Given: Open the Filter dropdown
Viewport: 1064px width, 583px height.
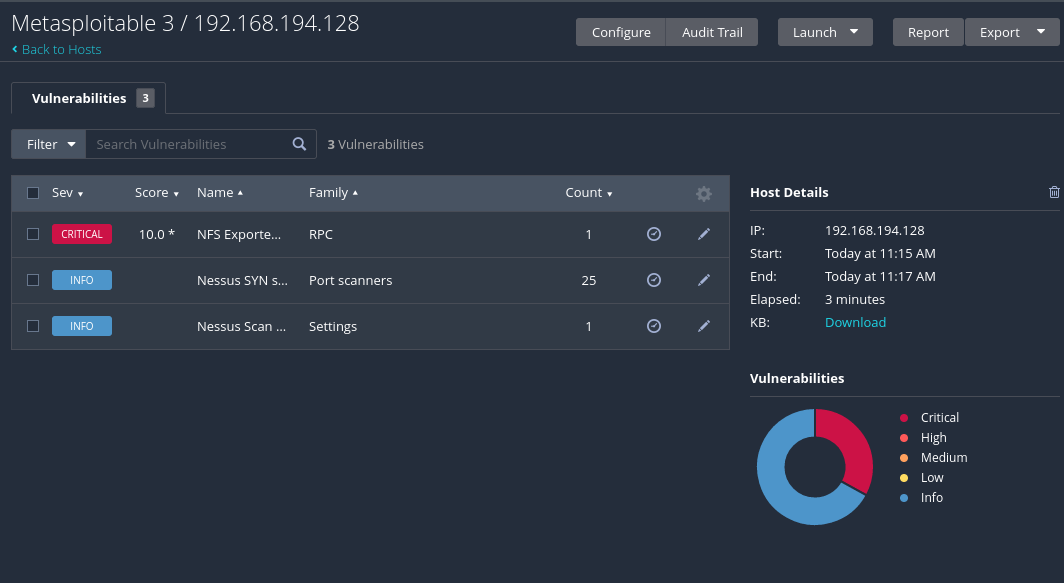Looking at the screenshot, I should [49, 144].
